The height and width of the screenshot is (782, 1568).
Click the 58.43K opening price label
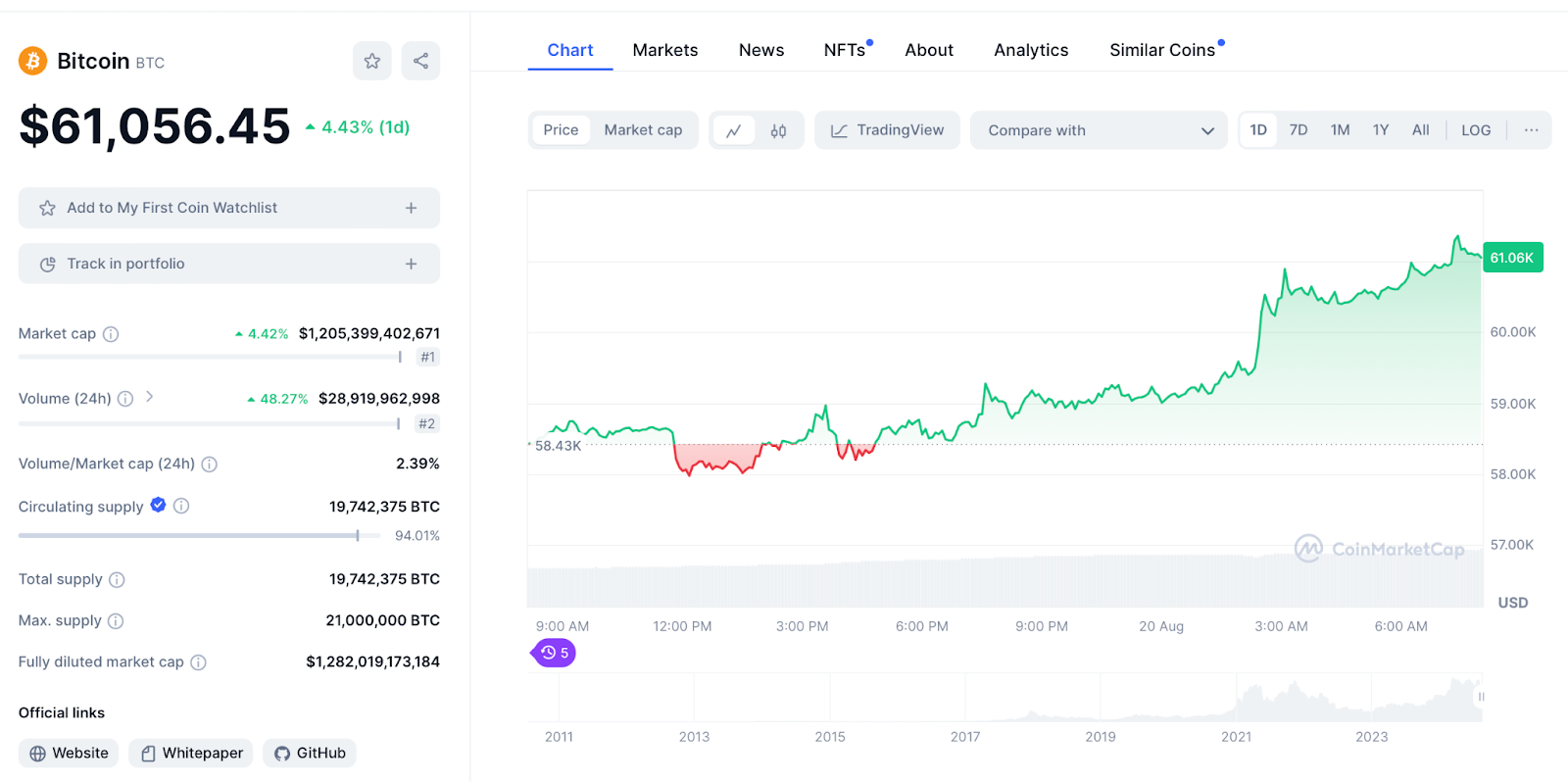point(558,446)
